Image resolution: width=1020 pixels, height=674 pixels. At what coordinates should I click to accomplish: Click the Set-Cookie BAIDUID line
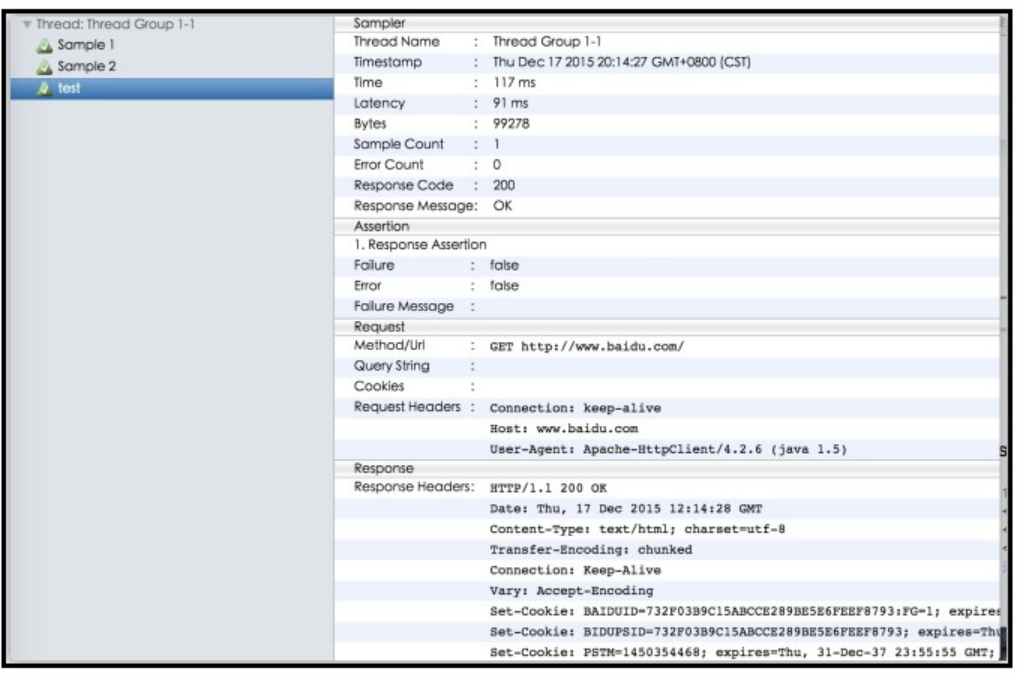[745, 612]
